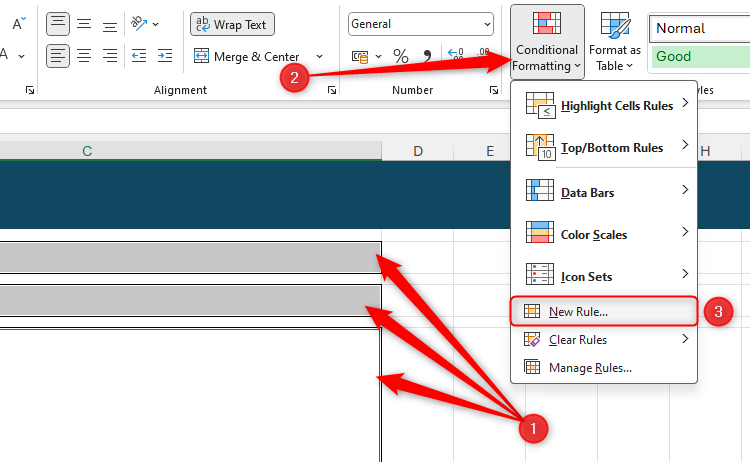Image resolution: width=750 pixels, height=462 pixels.
Task: Click the Top Align icon
Action: [59, 23]
